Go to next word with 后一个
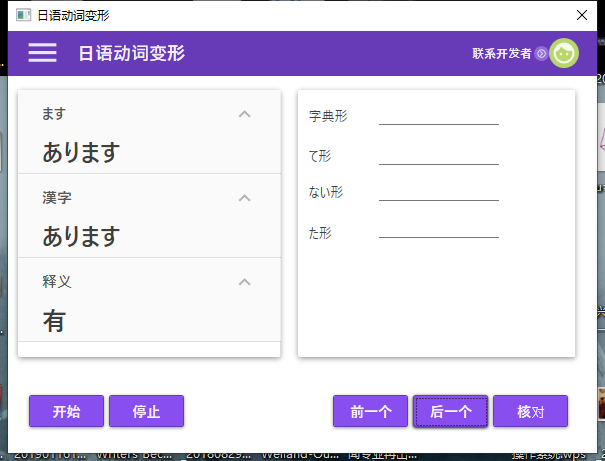 tap(450, 411)
